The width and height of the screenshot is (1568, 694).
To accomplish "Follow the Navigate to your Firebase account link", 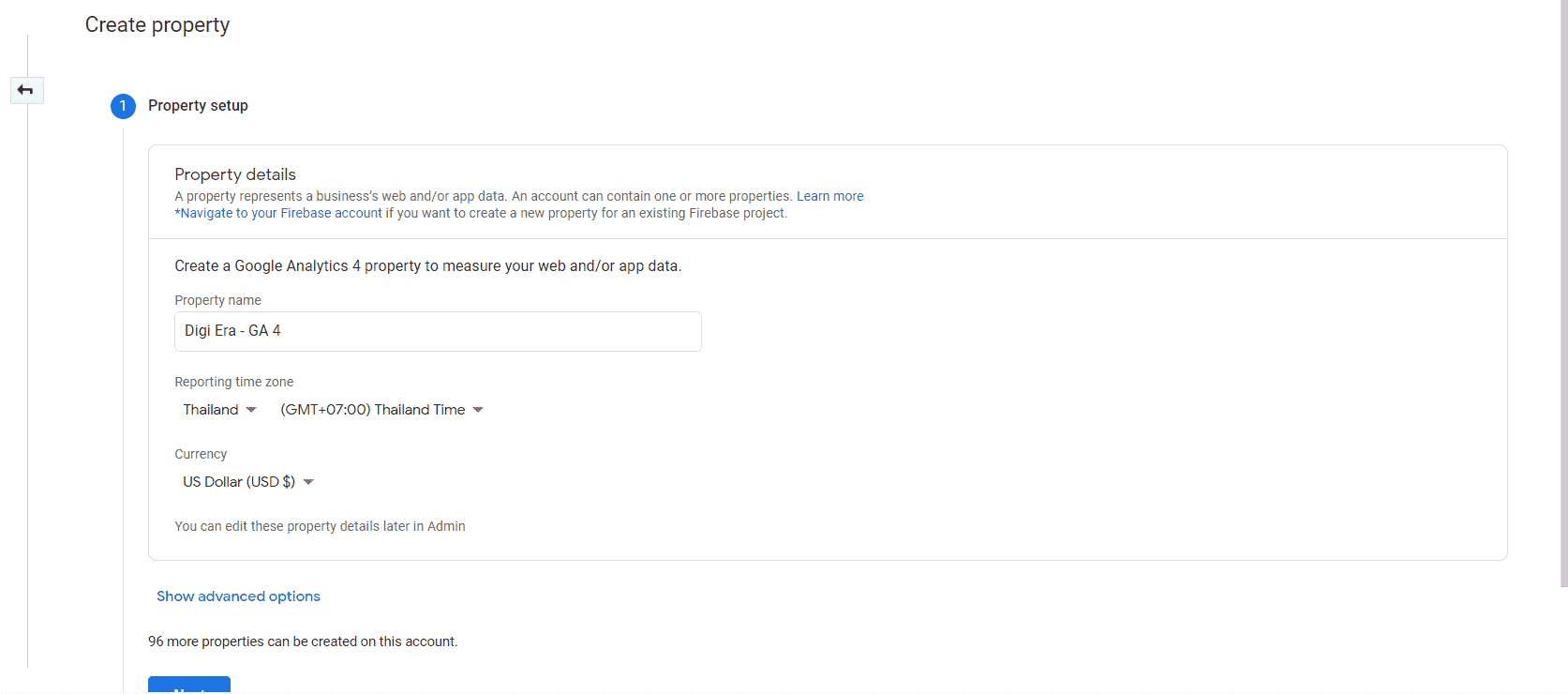I will point(278,213).
